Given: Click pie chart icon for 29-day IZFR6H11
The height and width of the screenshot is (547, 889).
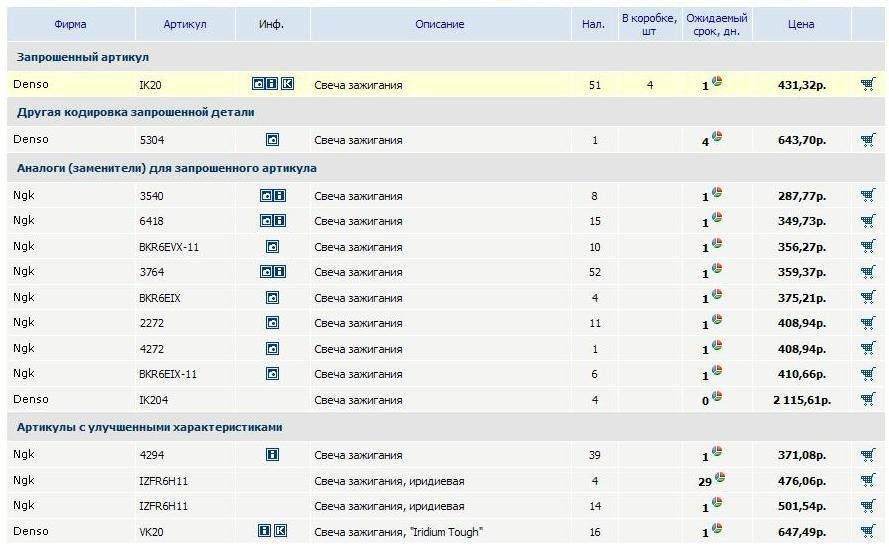Looking at the screenshot, I should tap(717, 478).
